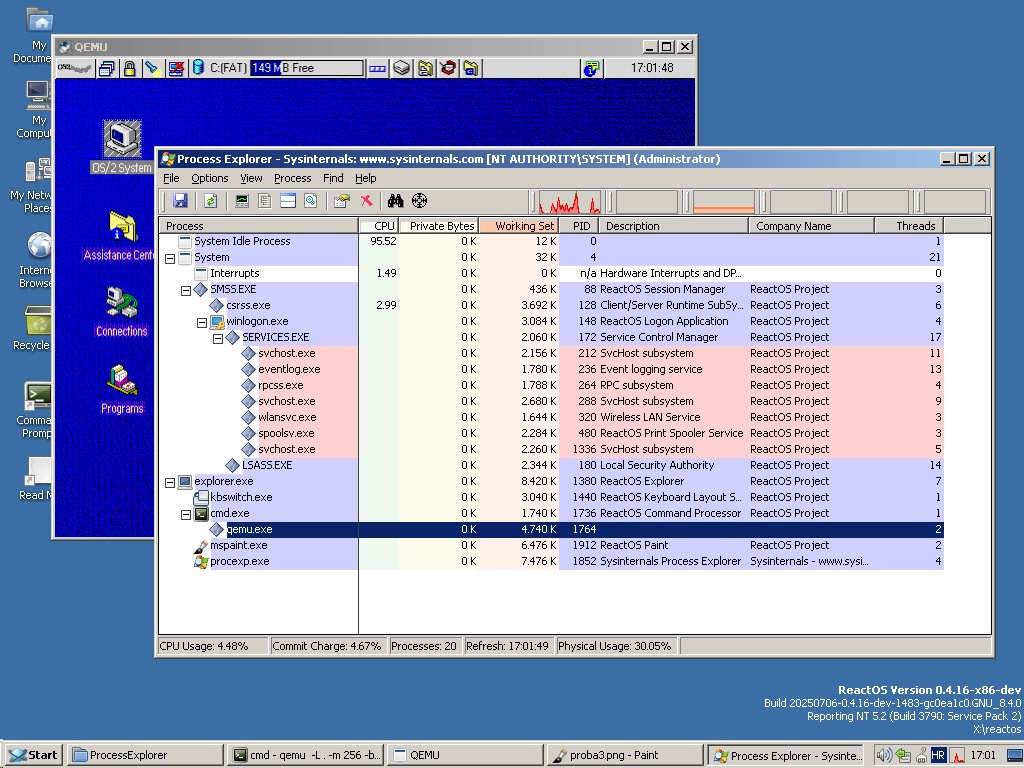This screenshot has width=1024, height=768.
Task: Open the Find menu
Action: coord(333,178)
